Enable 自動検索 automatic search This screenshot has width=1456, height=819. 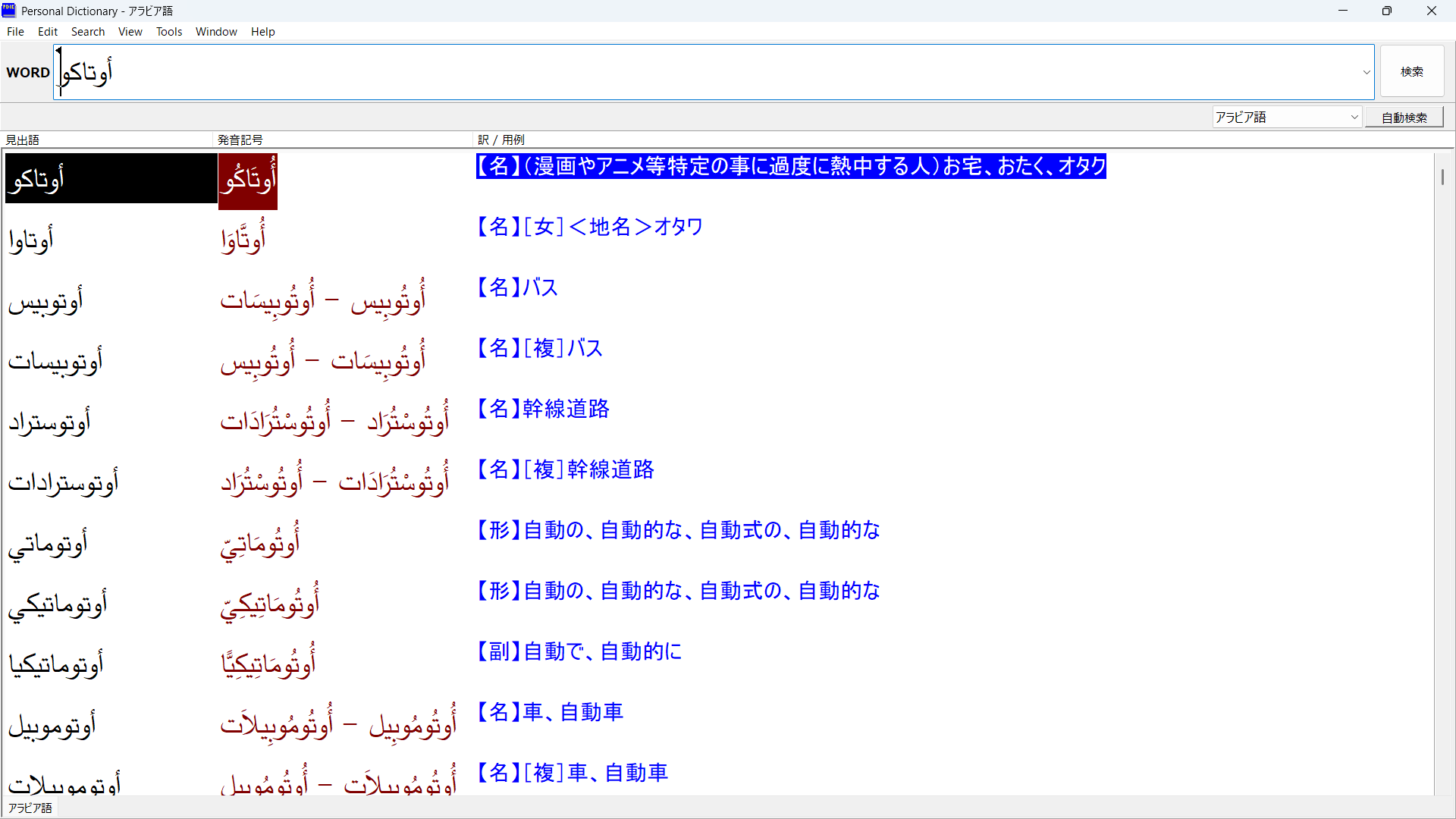[1404, 118]
